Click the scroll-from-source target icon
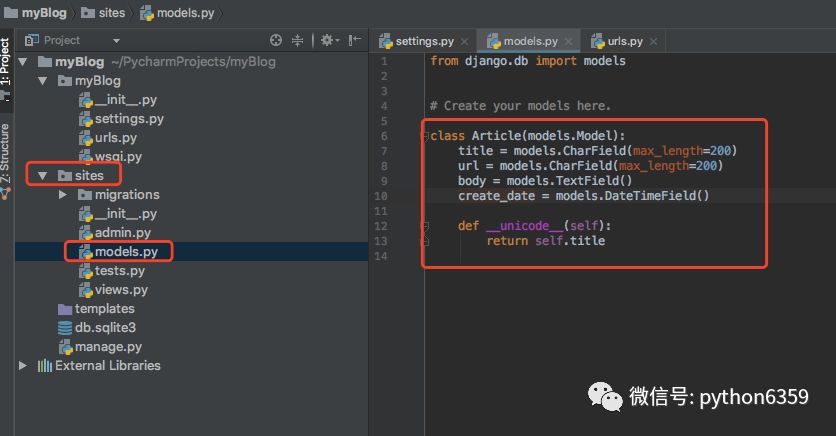Viewport: 836px width, 436px height. tap(276, 40)
